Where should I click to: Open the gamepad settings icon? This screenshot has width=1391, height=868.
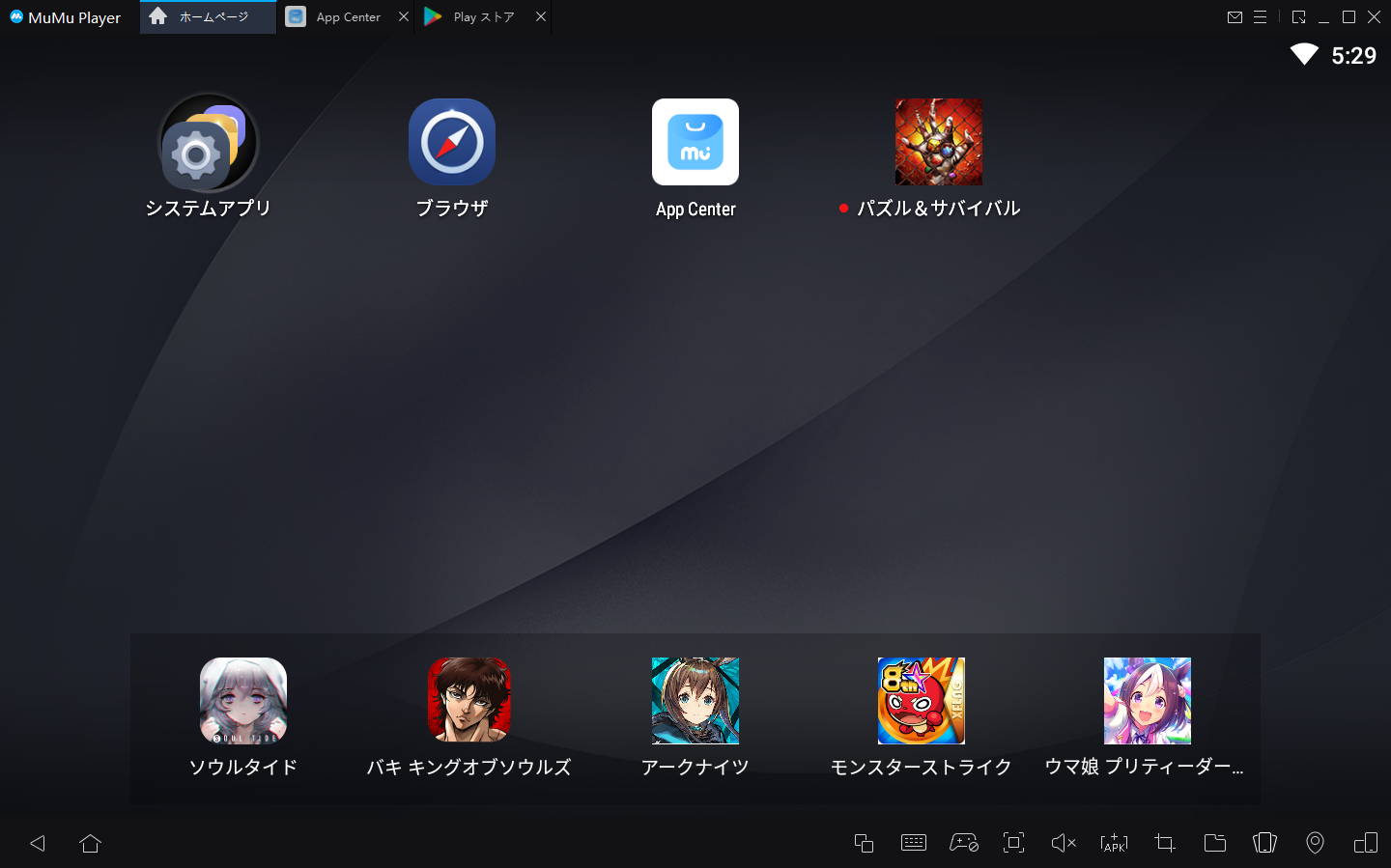(x=964, y=843)
